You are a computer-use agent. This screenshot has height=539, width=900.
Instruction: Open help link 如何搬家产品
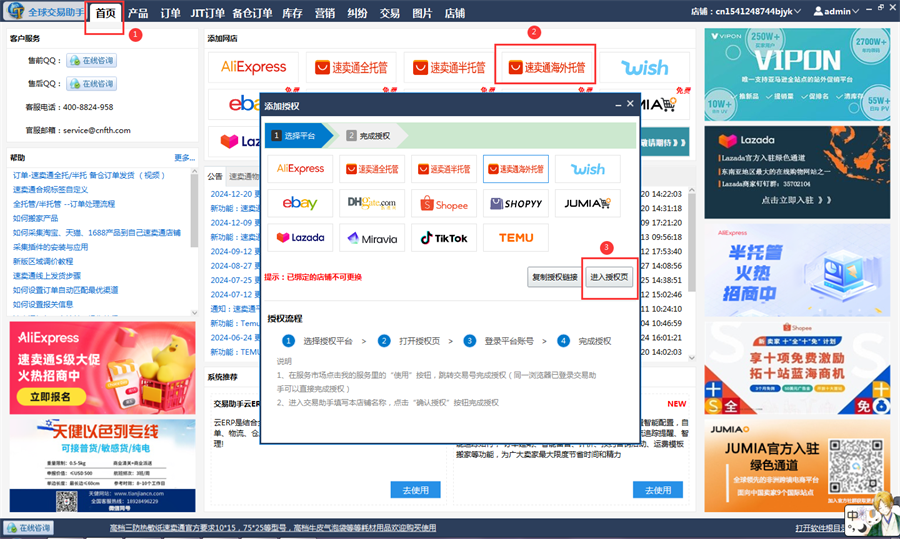(x=36, y=218)
